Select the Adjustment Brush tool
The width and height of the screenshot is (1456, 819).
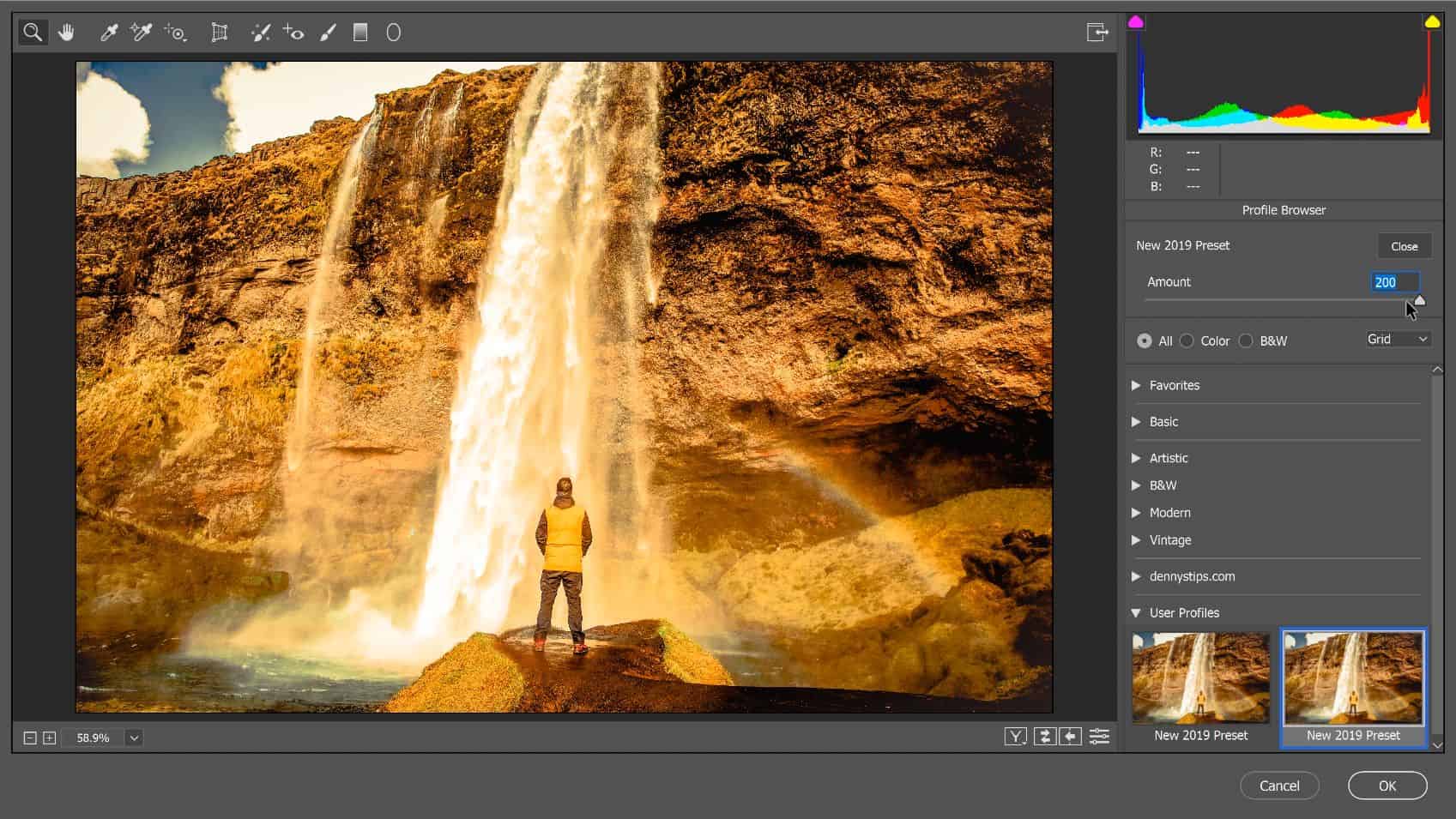coord(328,33)
